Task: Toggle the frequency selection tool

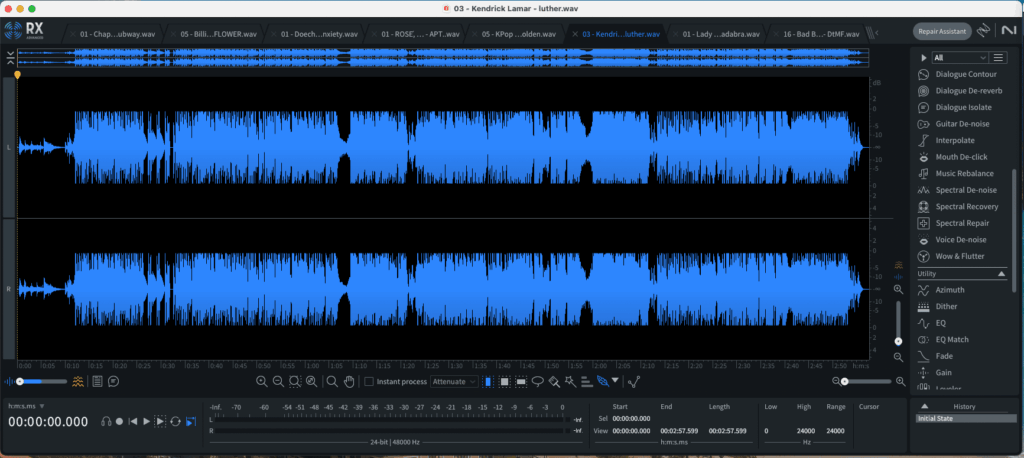Action: 521,382
